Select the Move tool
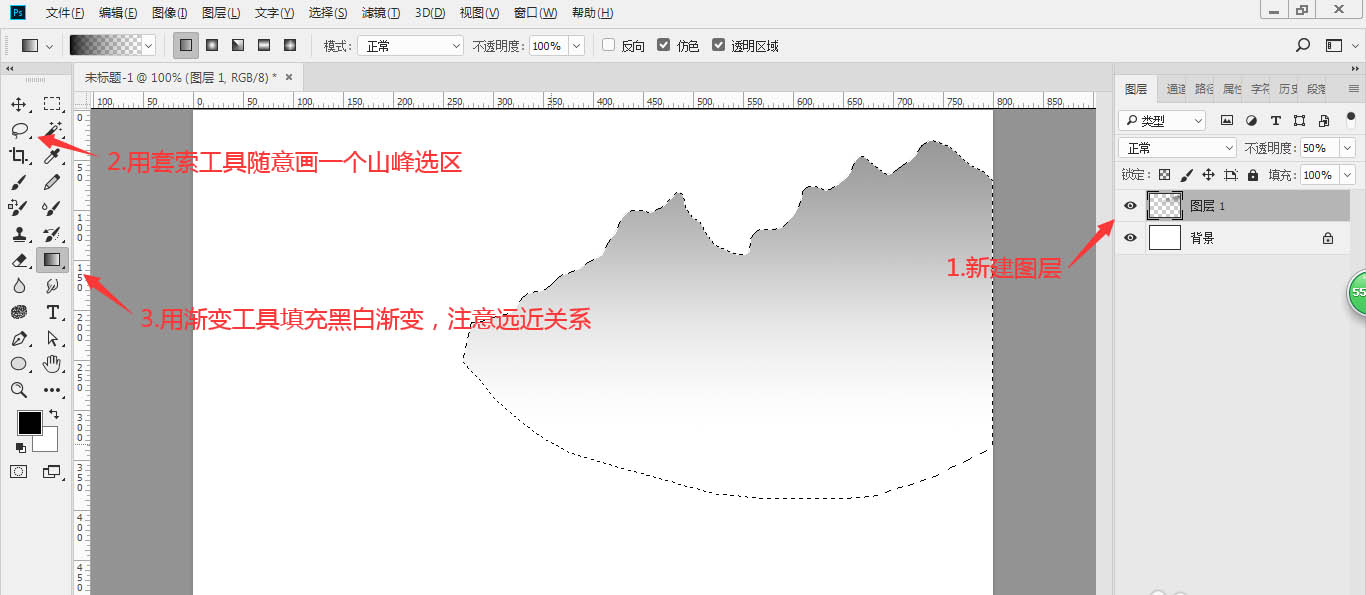The image size is (1366, 595). tap(18, 103)
